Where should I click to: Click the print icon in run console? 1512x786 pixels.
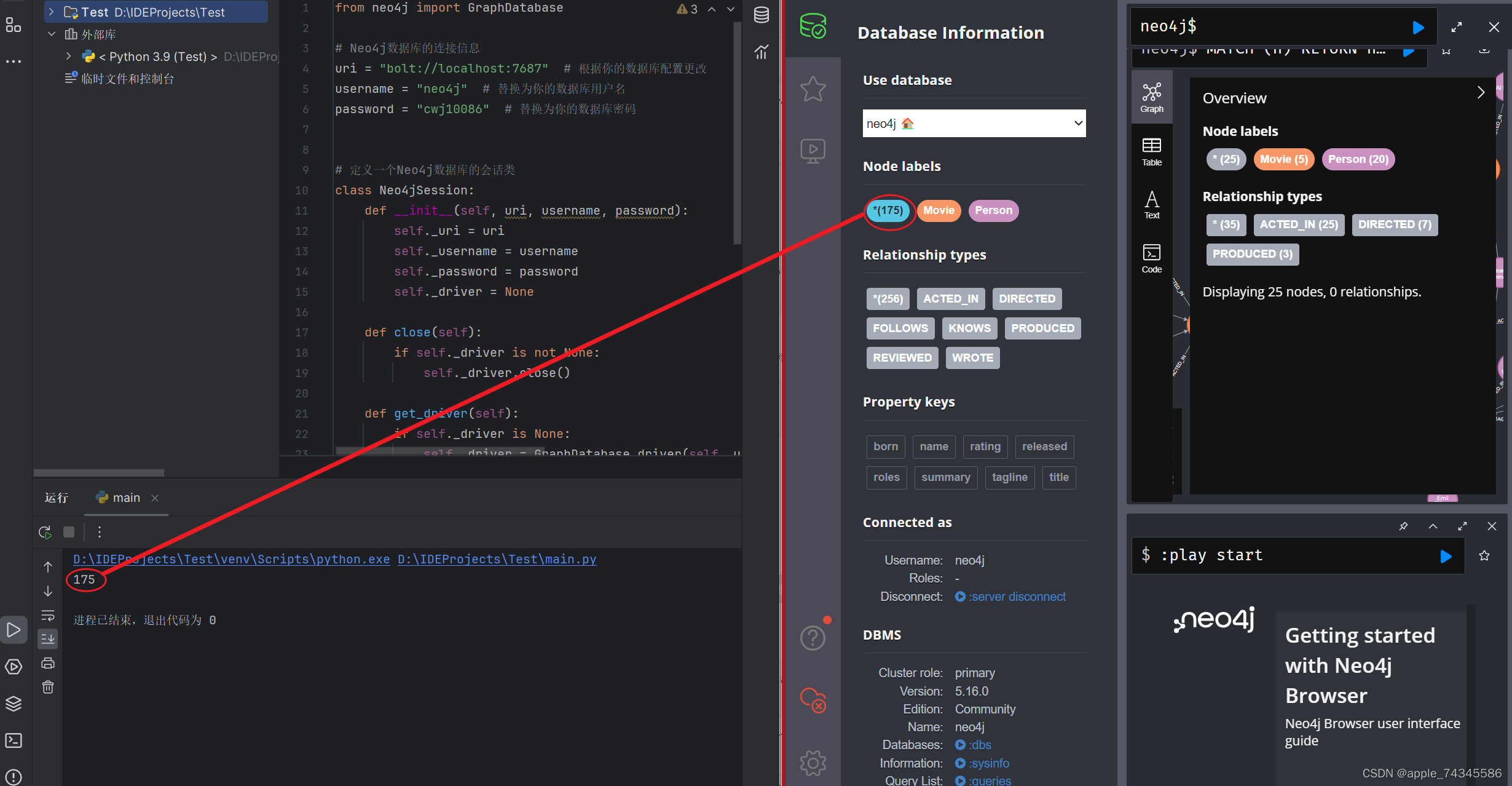click(x=48, y=663)
